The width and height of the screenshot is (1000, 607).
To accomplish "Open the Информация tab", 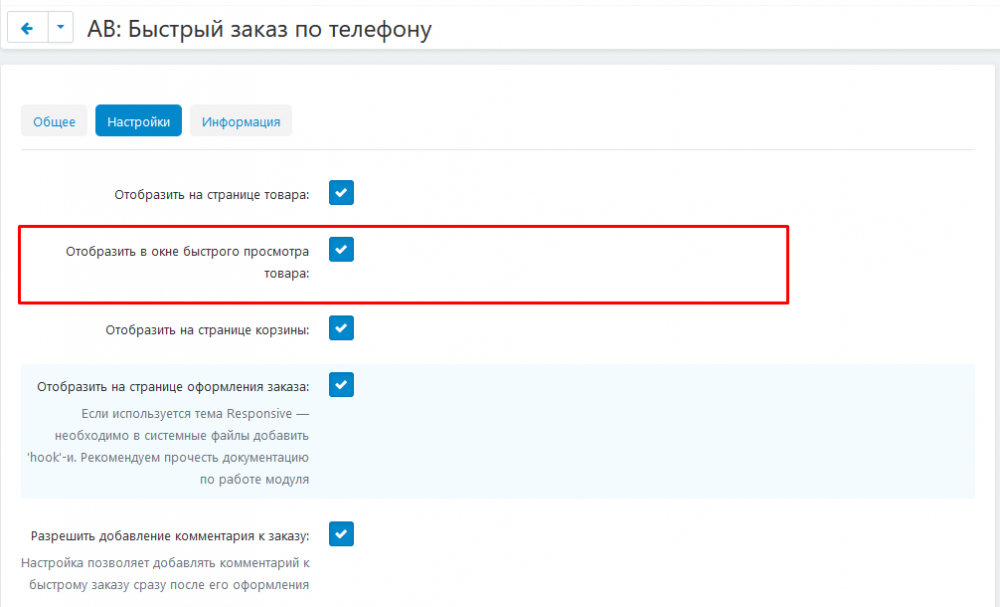I will click(x=240, y=120).
